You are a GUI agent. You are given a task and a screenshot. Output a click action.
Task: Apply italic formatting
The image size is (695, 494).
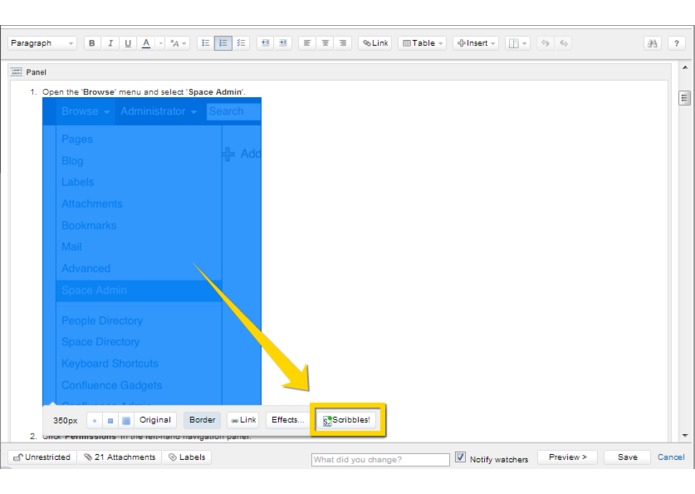(110, 43)
